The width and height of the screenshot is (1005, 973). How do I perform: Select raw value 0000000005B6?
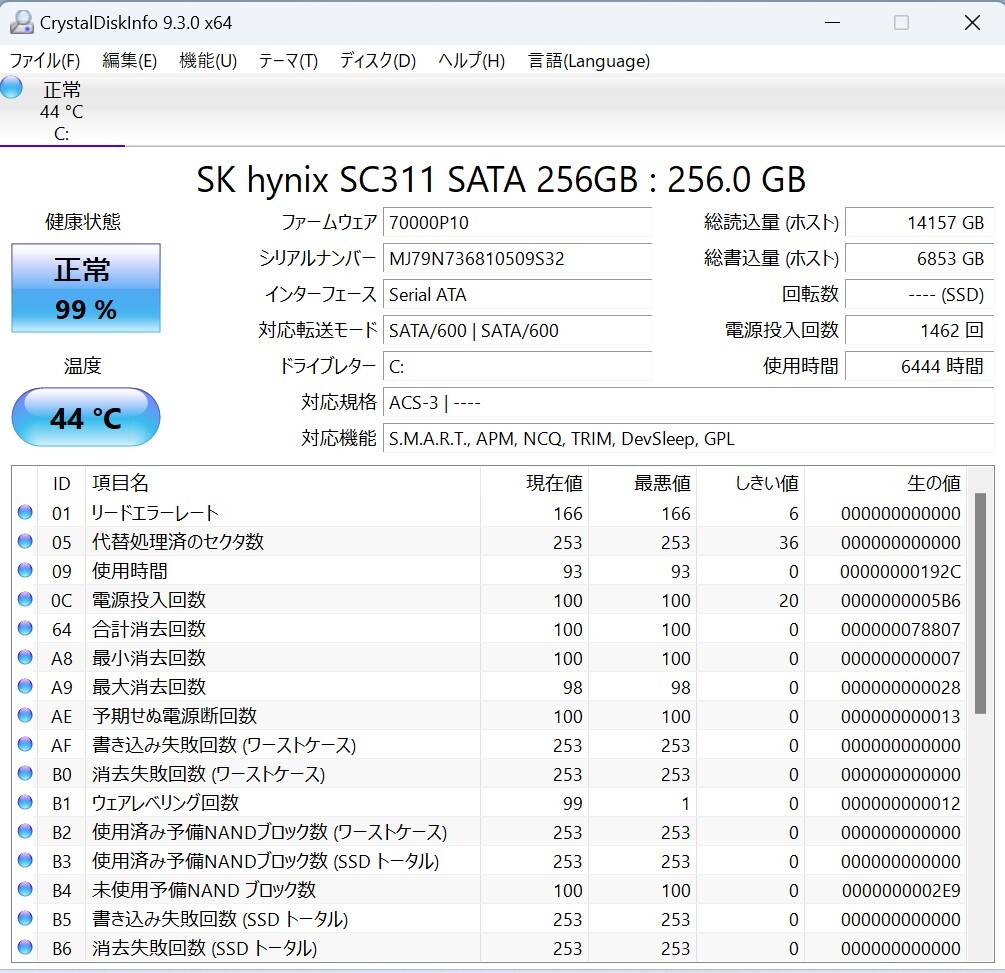point(900,600)
